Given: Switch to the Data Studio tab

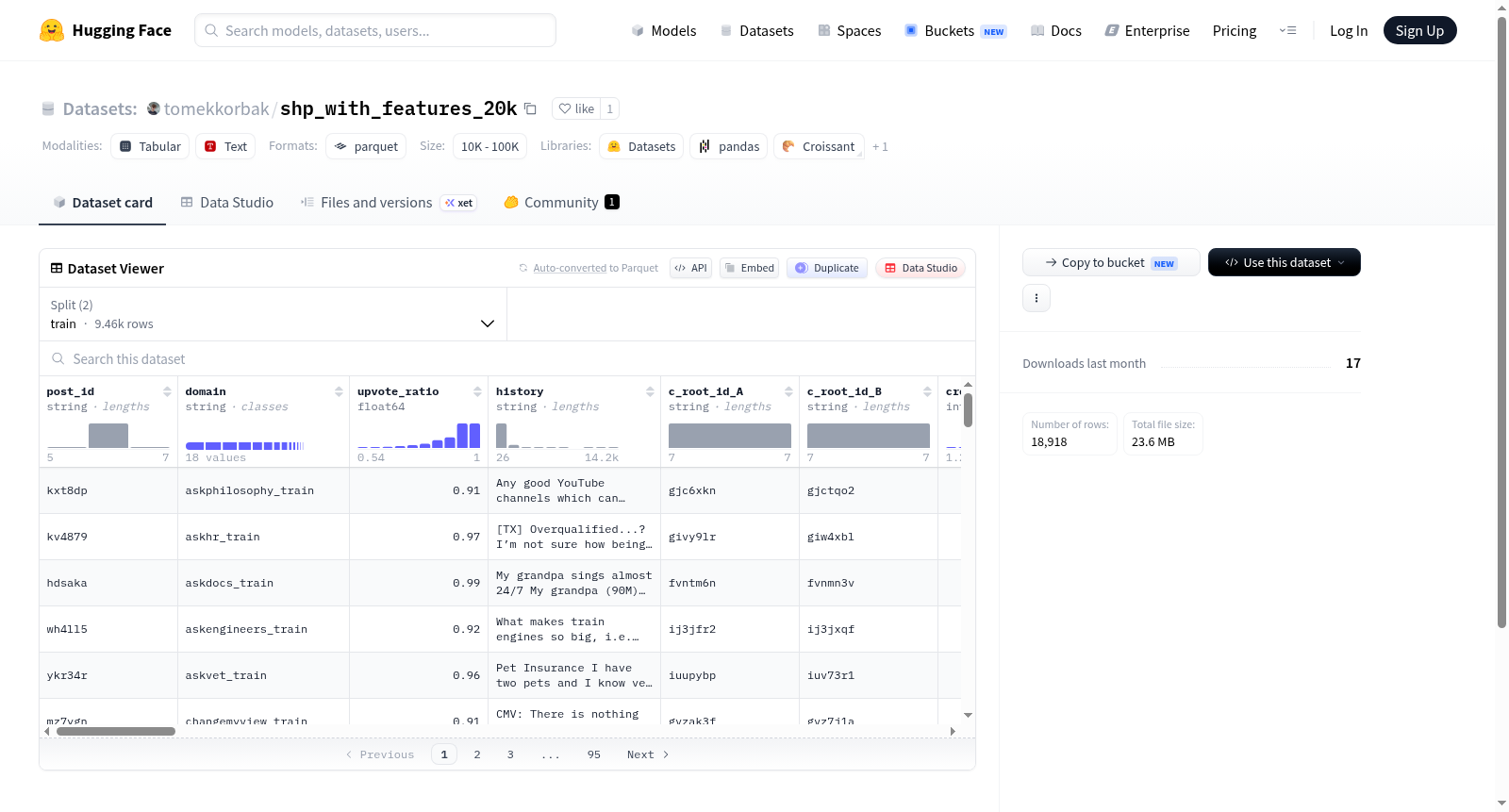Looking at the screenshot, I should click(x=227, y=202).
